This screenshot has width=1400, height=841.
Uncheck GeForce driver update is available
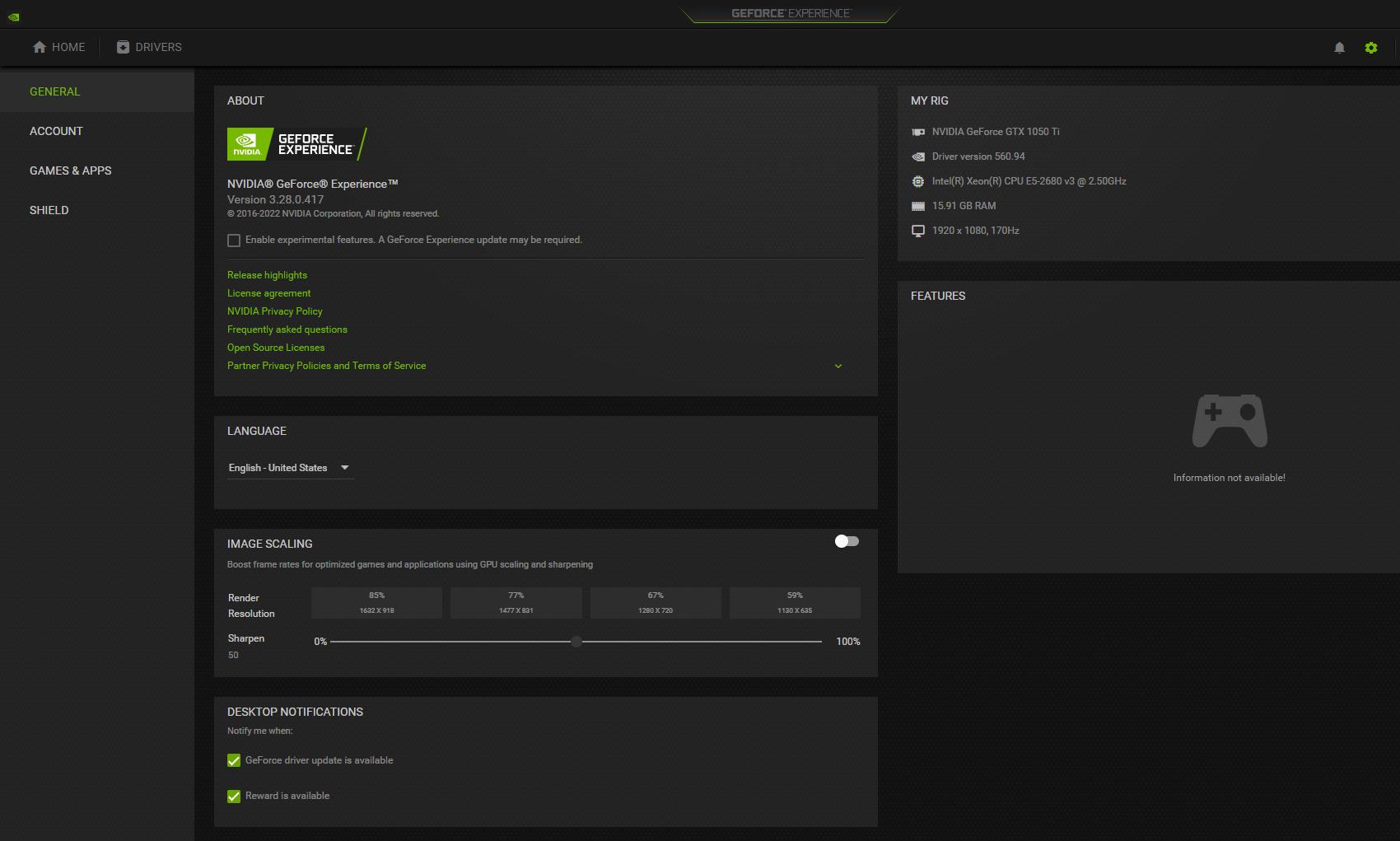tap(234, 760)
